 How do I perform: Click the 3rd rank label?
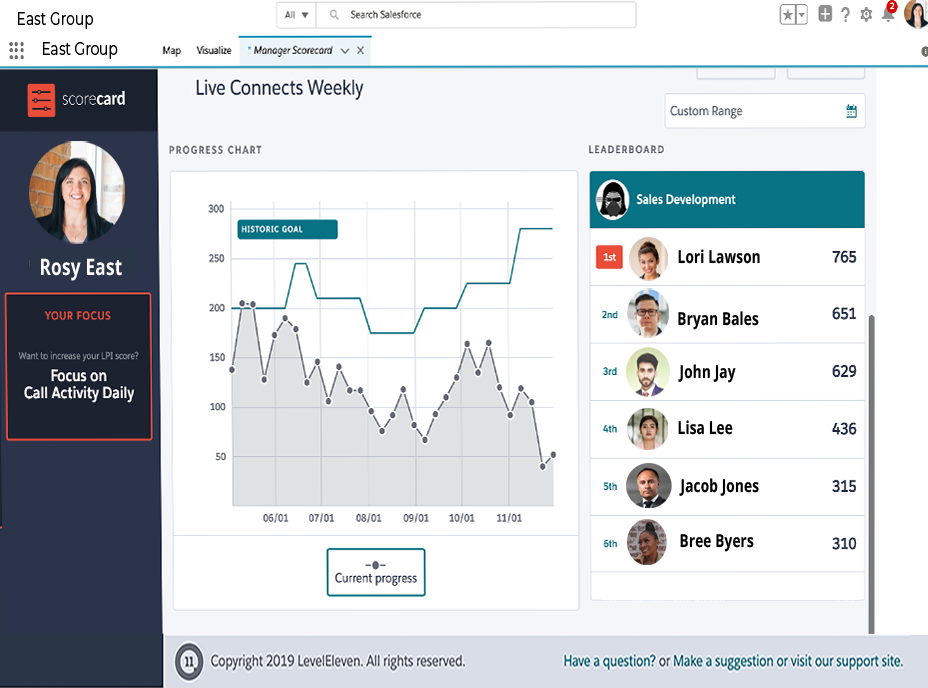point(610,371)
